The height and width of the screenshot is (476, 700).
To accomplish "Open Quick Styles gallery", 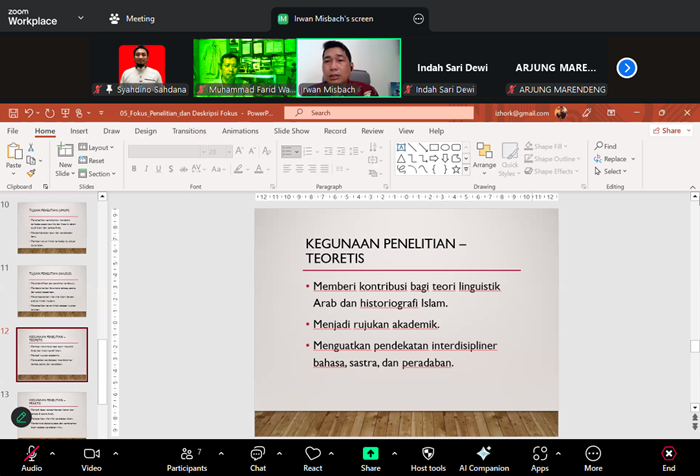I will tap(509, 159).
